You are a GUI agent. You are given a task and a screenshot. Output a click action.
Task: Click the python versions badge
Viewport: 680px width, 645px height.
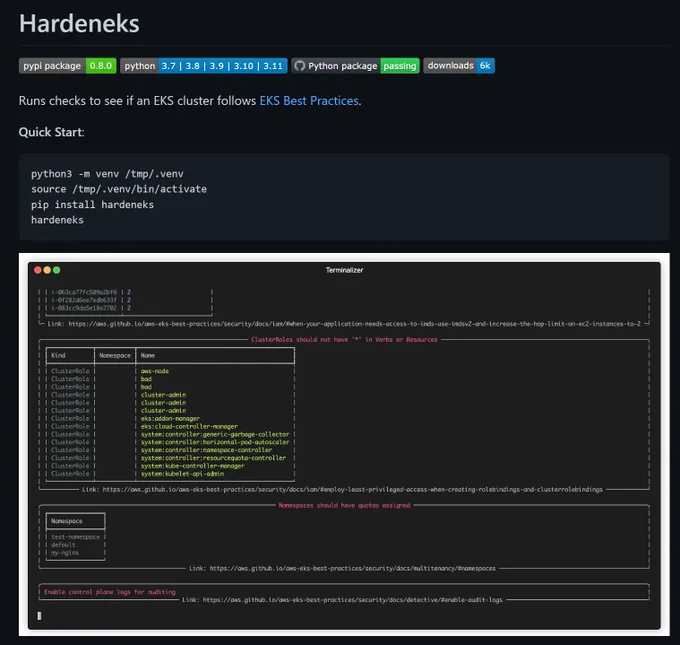click(203, 65)
